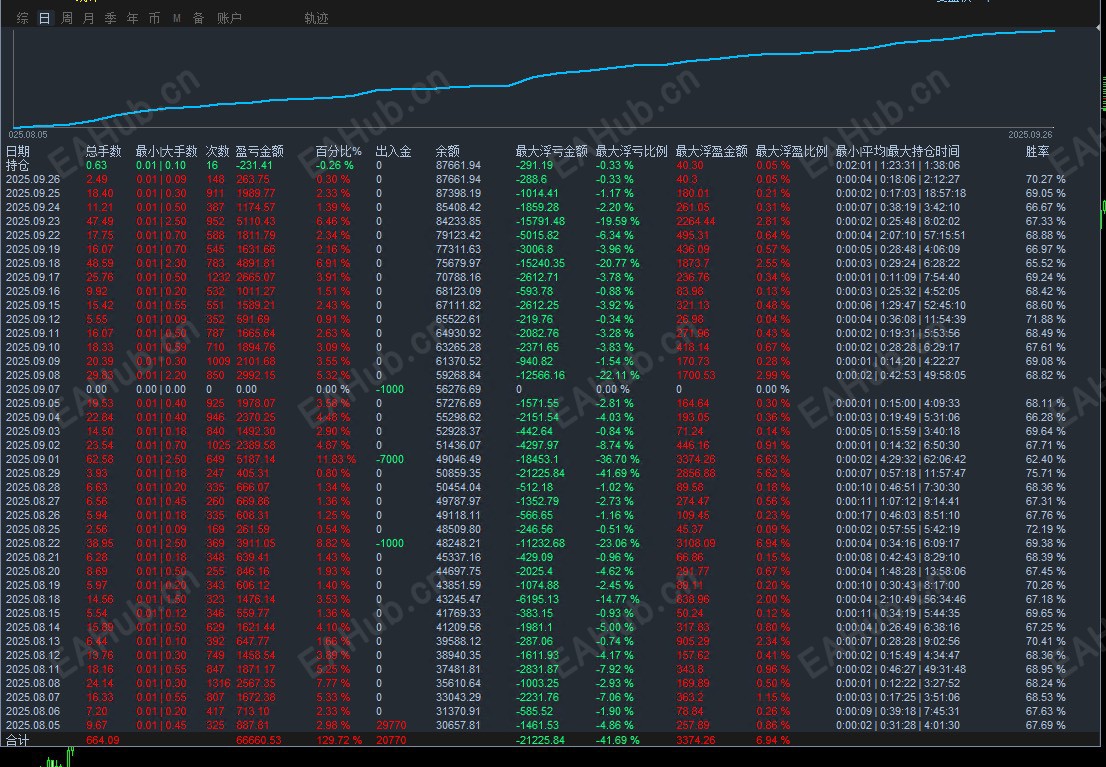Open the 季 quarterly tab
Screen dimensions: 1106x767
[111, 18]
